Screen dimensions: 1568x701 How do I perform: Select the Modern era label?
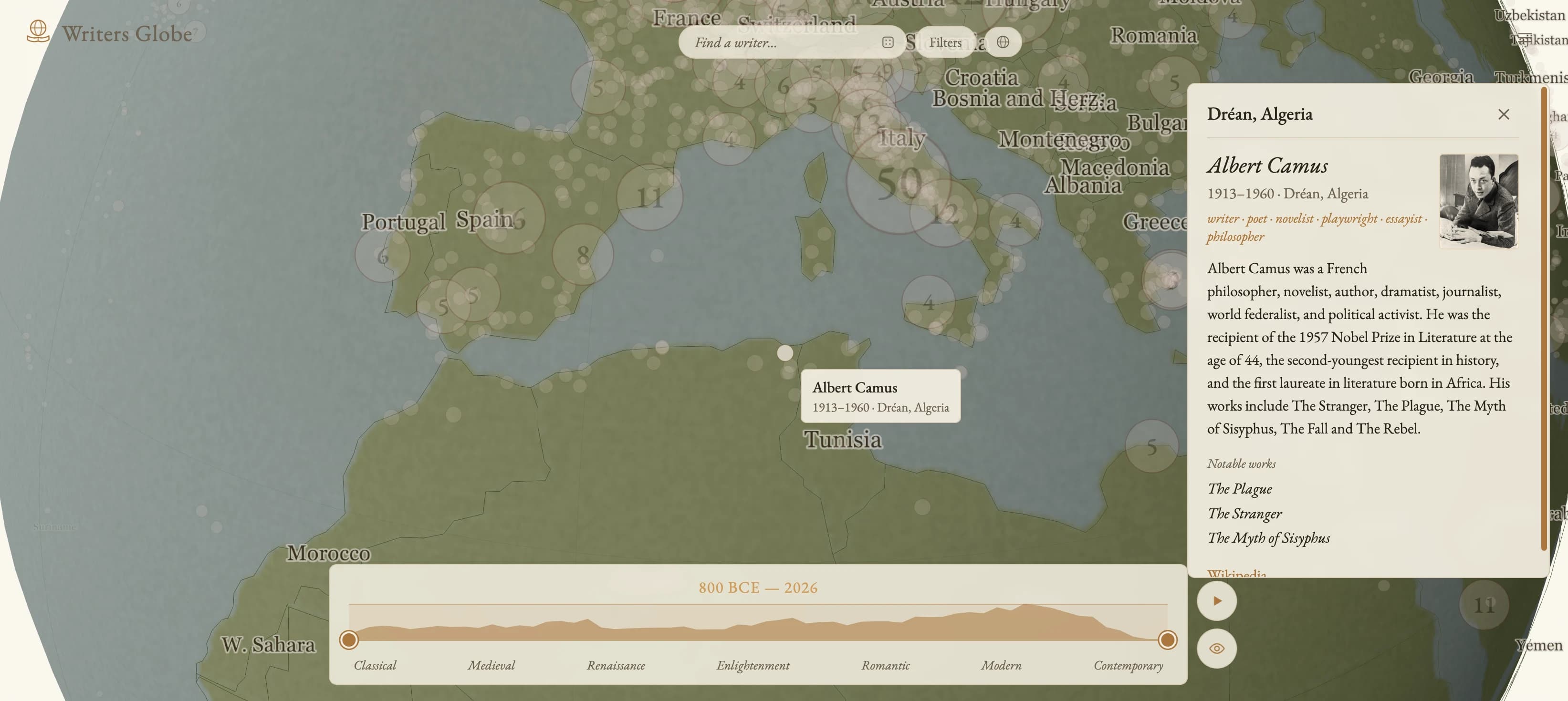(1001, 665)
